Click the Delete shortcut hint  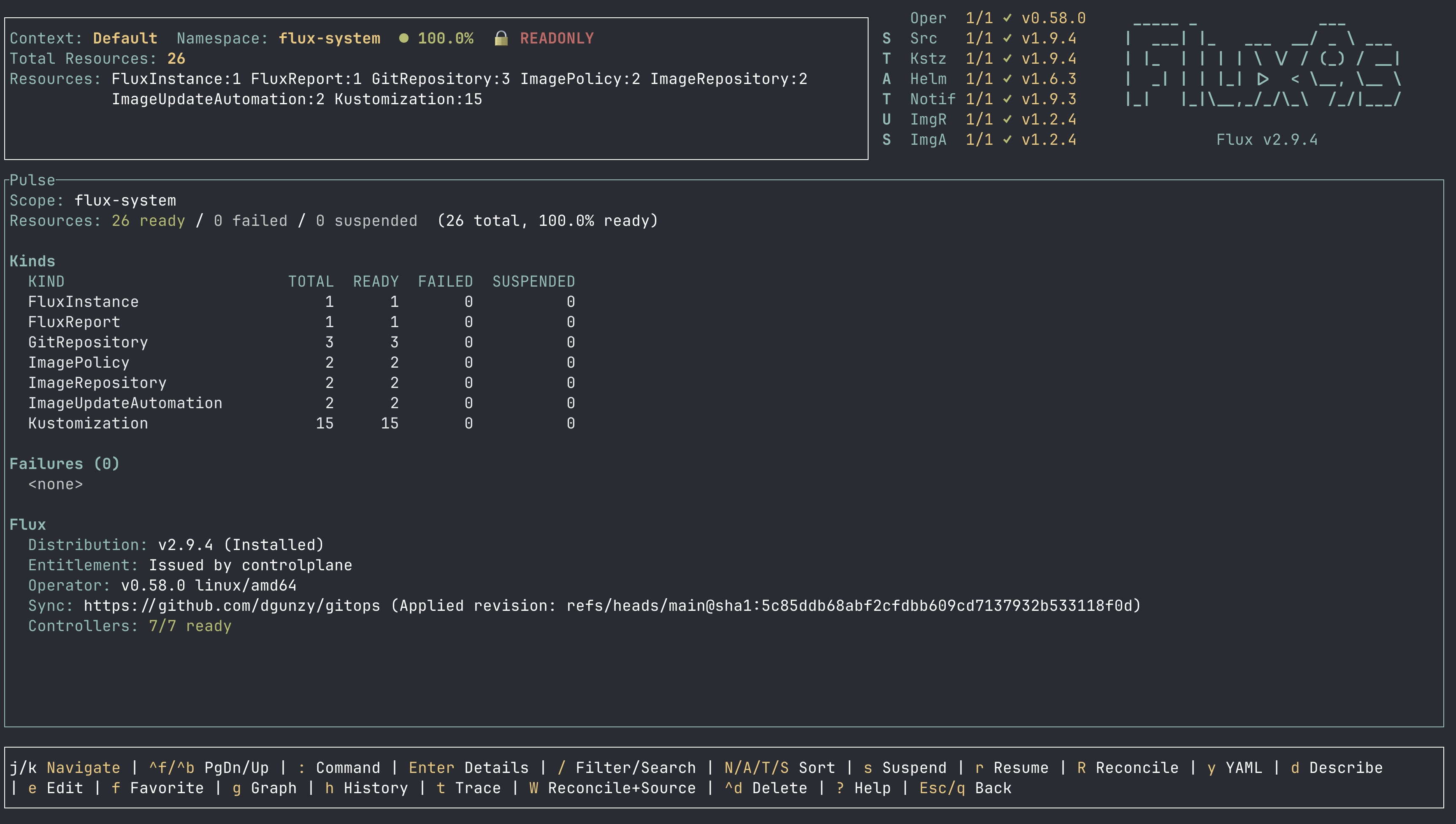766,789
